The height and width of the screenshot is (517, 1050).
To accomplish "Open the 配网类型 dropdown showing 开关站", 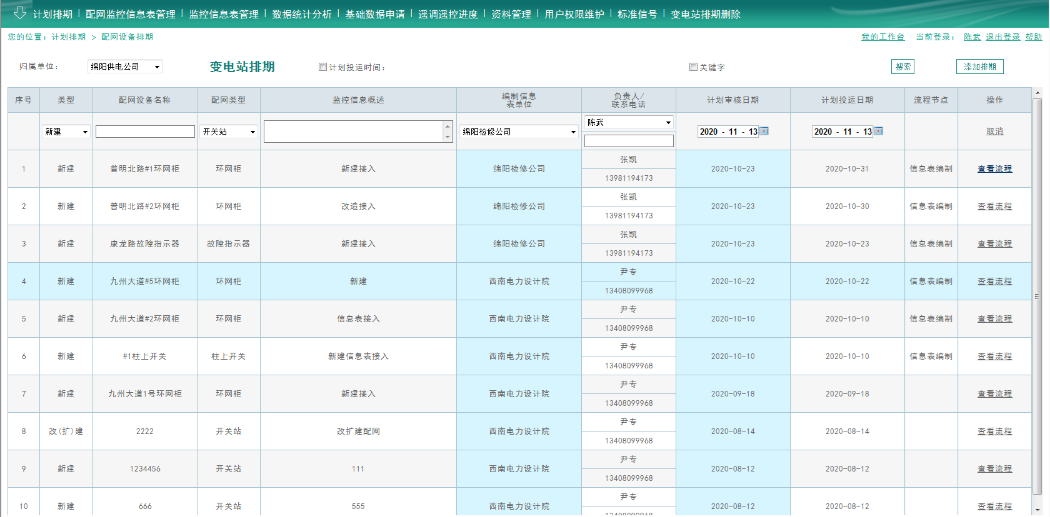I will [x=228, y=132].
